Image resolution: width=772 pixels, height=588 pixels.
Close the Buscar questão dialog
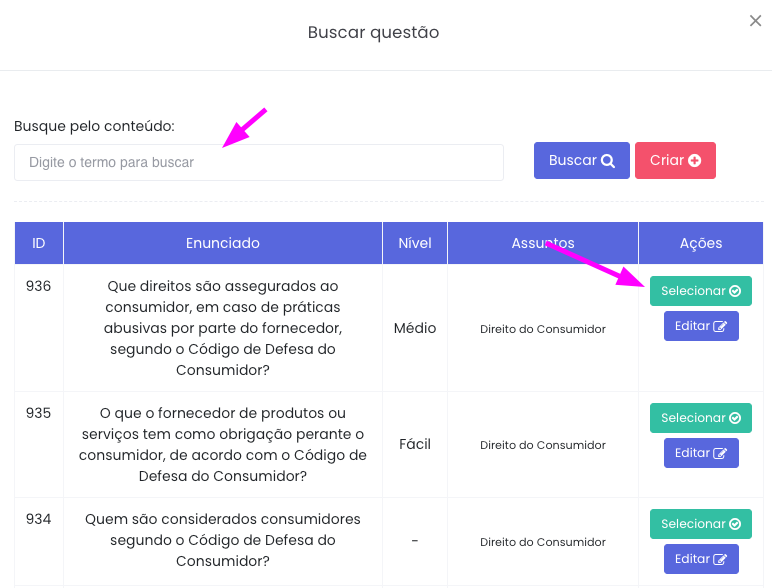click(756, 21)
